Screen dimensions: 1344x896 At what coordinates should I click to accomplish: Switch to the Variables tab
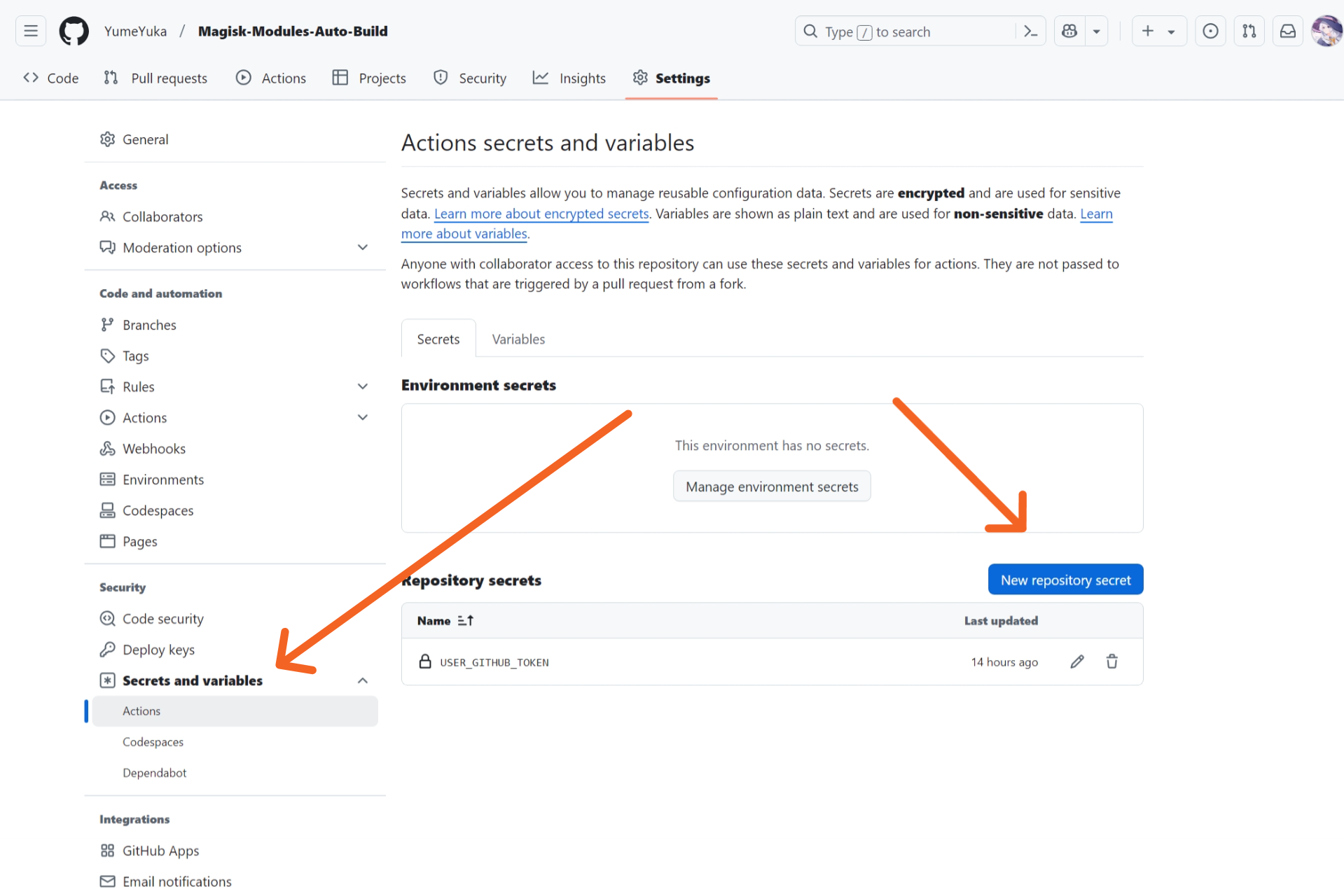(518, 339)
